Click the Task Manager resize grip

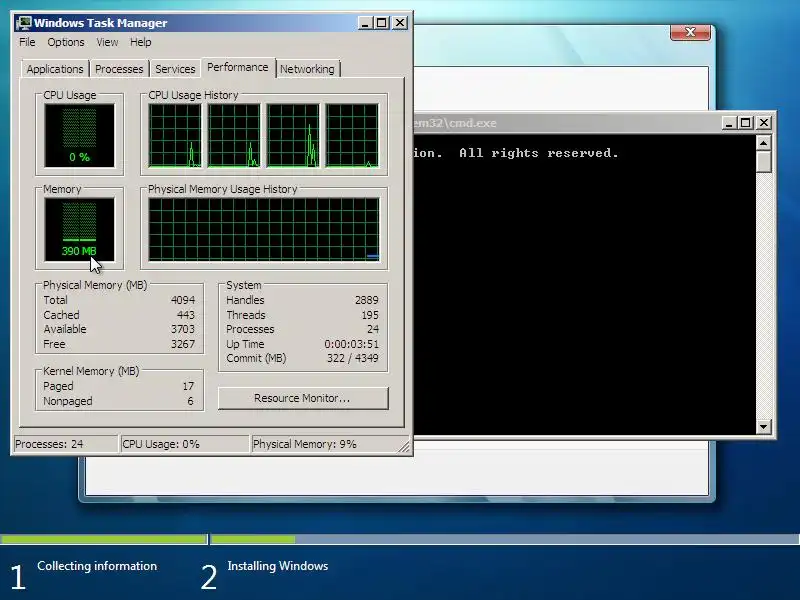pos(404,447)
